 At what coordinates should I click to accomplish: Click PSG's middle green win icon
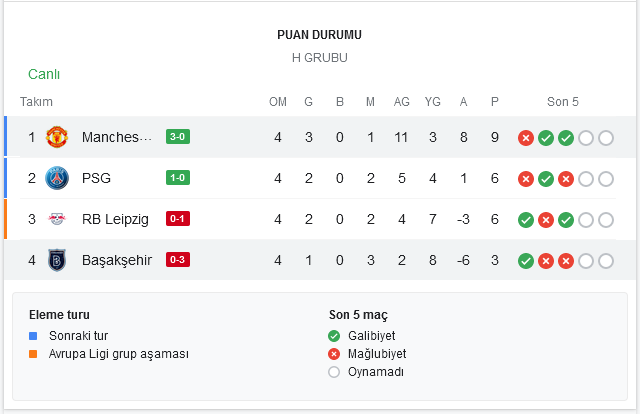(546, 179)
